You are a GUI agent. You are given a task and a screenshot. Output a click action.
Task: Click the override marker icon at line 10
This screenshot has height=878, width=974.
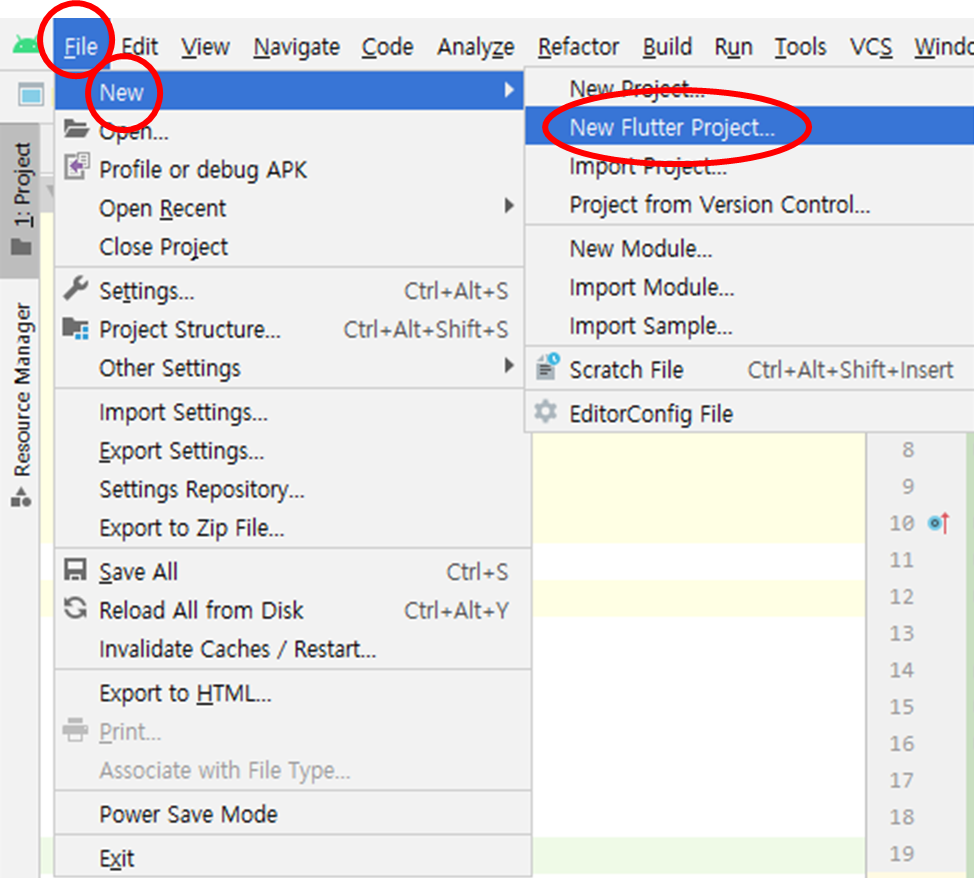(x=939, y=523)
